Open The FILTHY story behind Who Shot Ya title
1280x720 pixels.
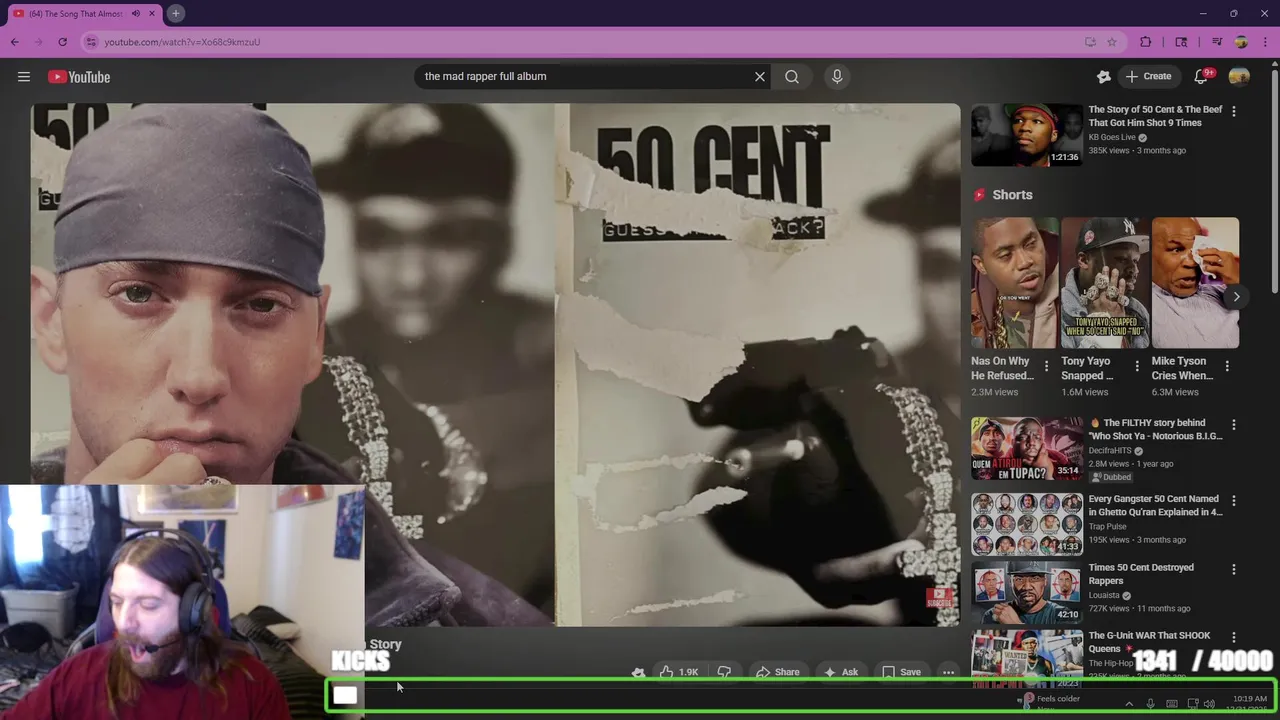click(x=1154, y=429)
